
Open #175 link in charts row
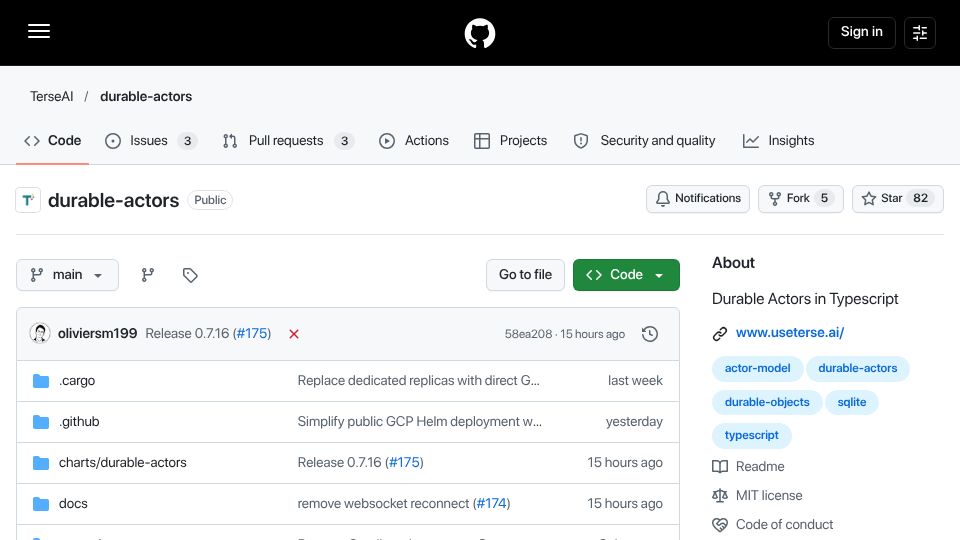click(405, 463)
